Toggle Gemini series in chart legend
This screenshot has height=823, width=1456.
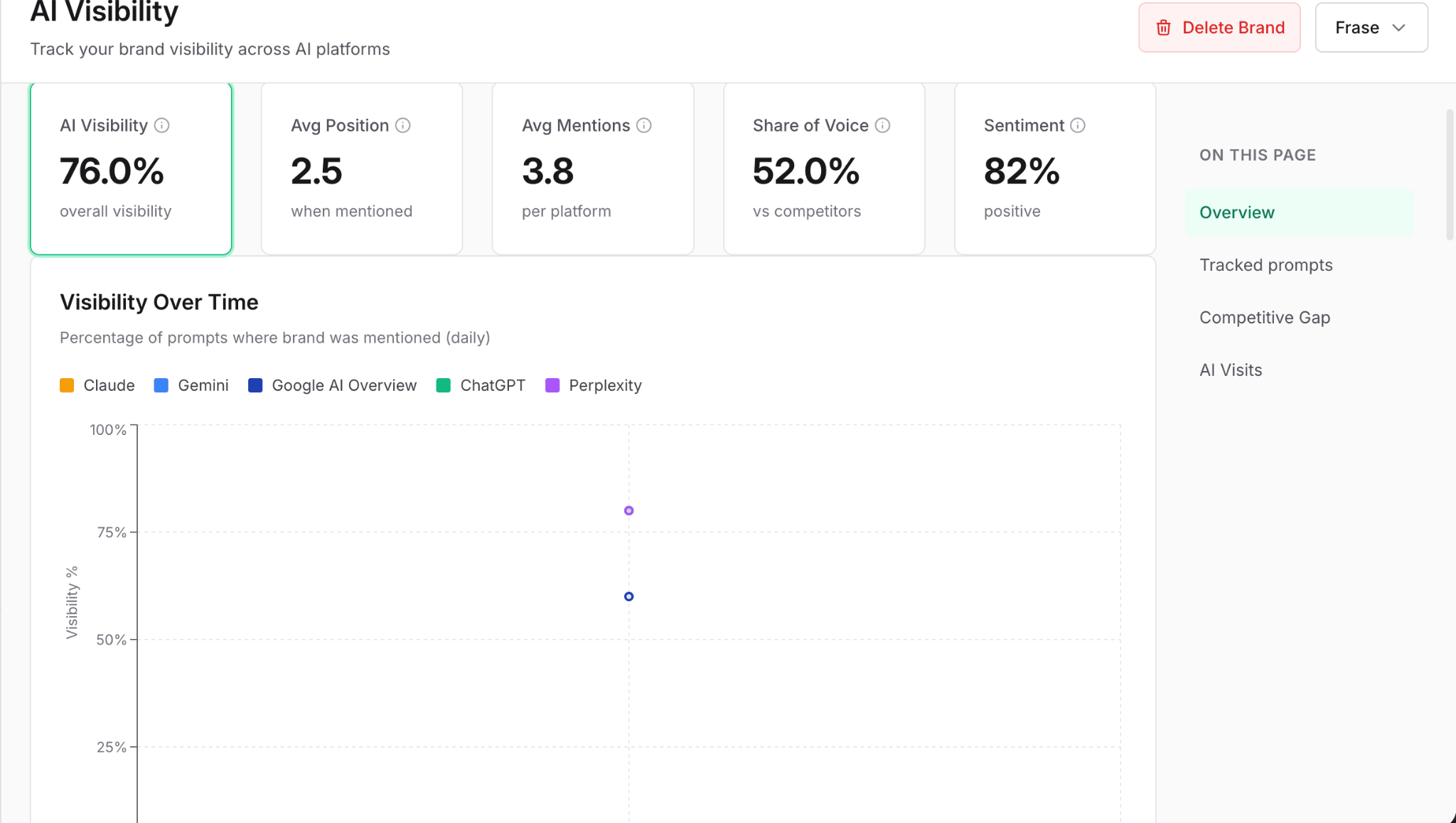192,385
